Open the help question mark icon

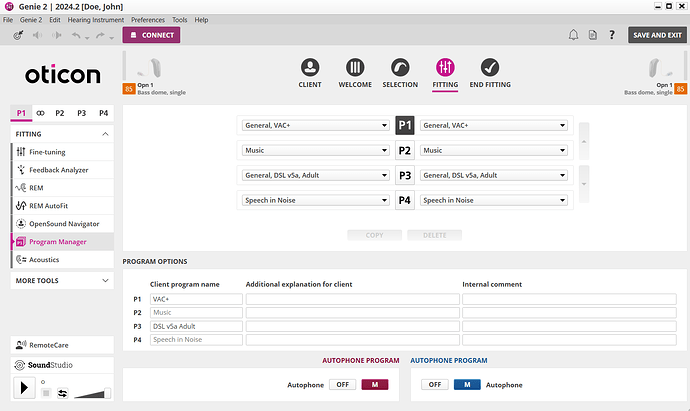coord(612,35)
